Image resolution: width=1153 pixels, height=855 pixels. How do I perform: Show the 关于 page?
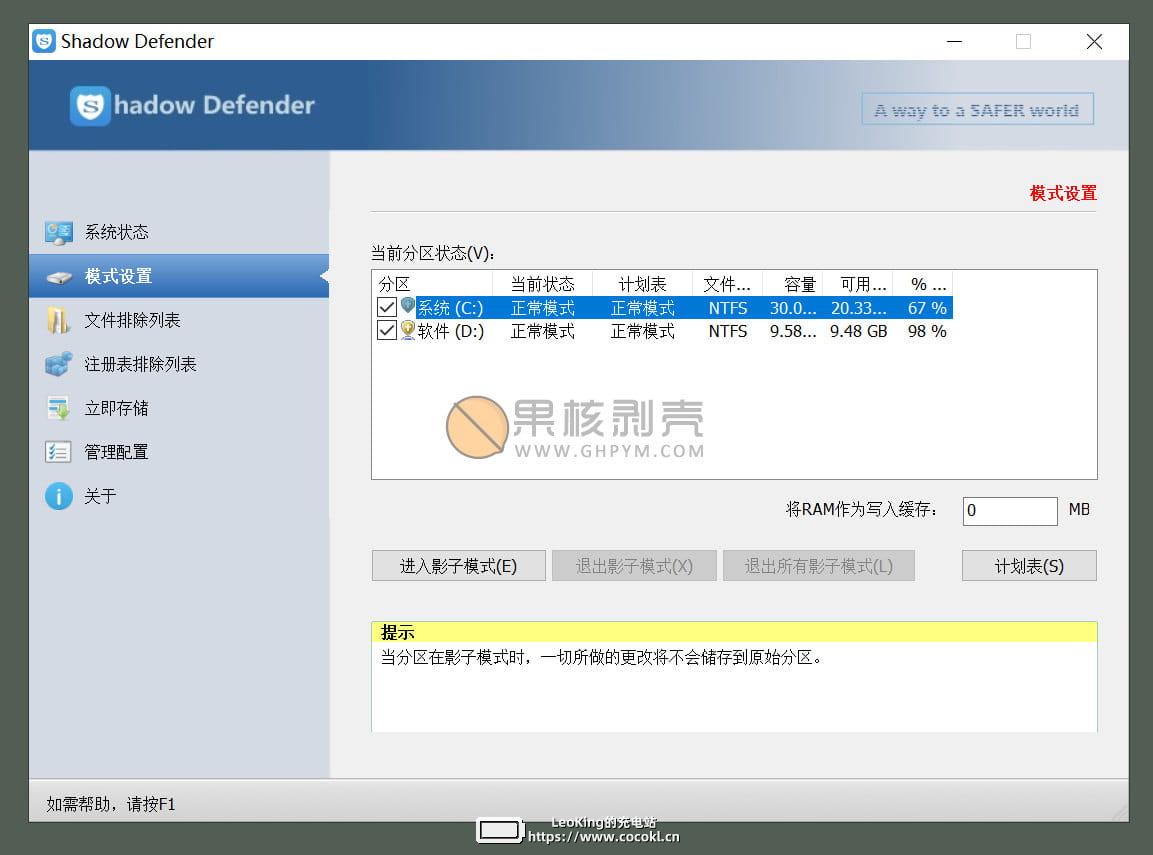tap(179, 496)
